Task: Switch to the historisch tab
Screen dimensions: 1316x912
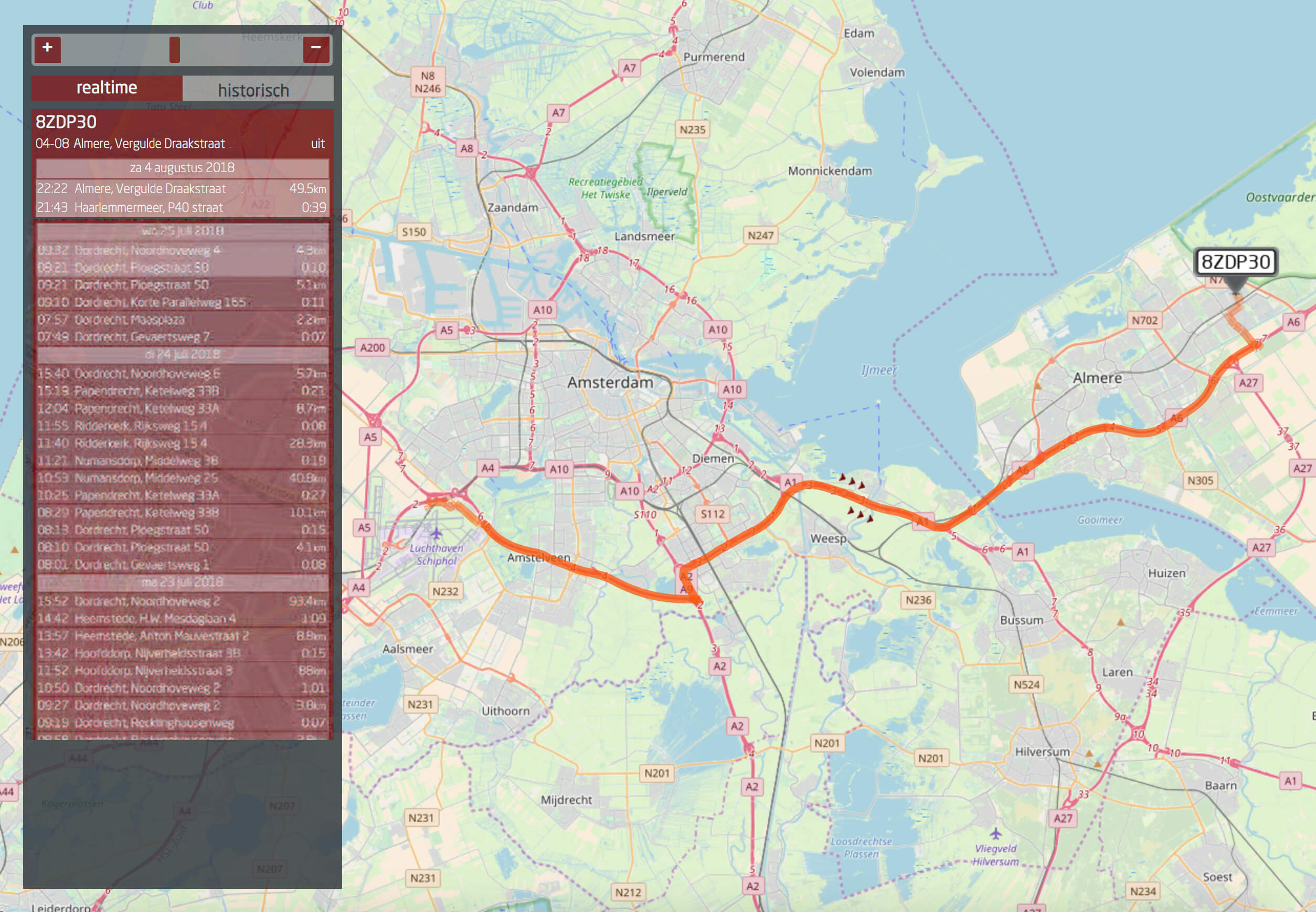Action: click(258, 89)
